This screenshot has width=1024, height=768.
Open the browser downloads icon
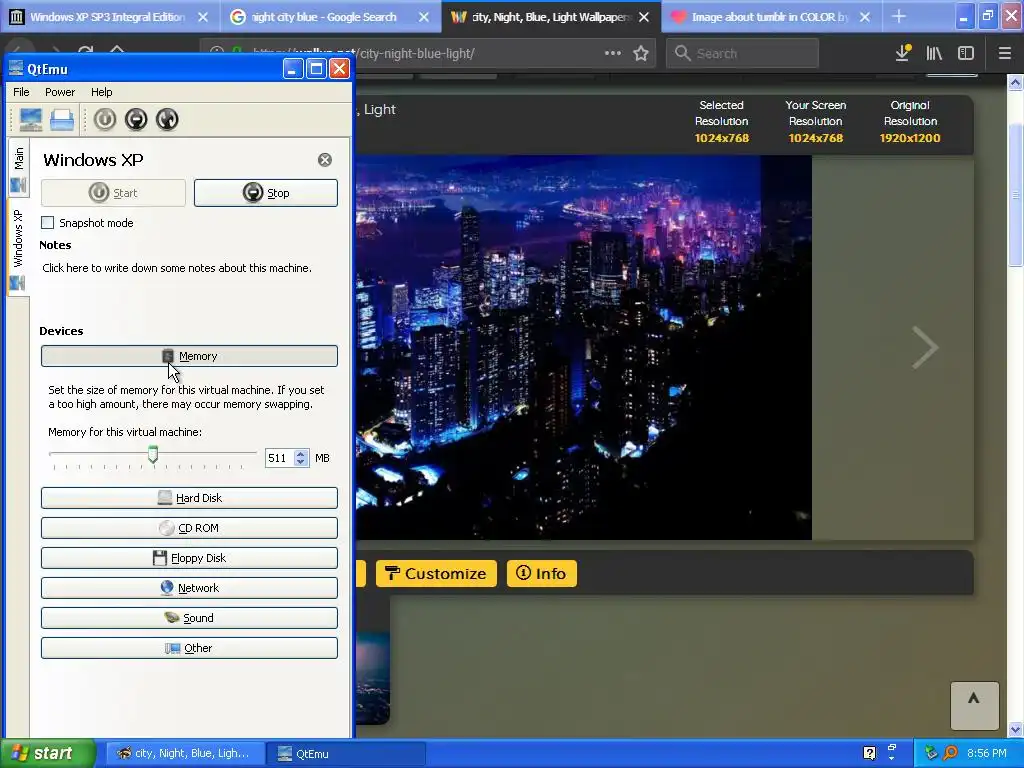903,54
